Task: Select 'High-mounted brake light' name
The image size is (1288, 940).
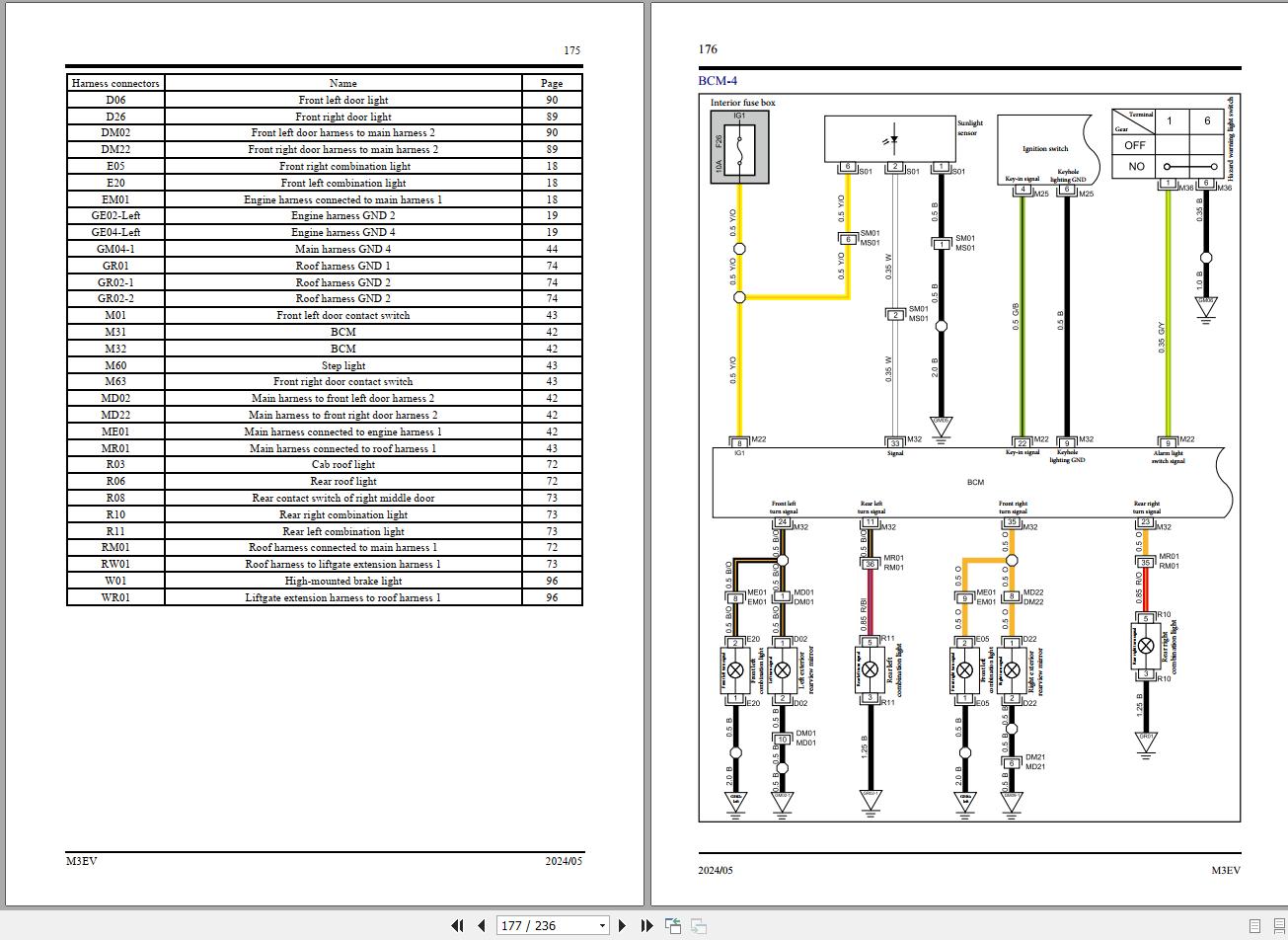Action: click(342, 581)
